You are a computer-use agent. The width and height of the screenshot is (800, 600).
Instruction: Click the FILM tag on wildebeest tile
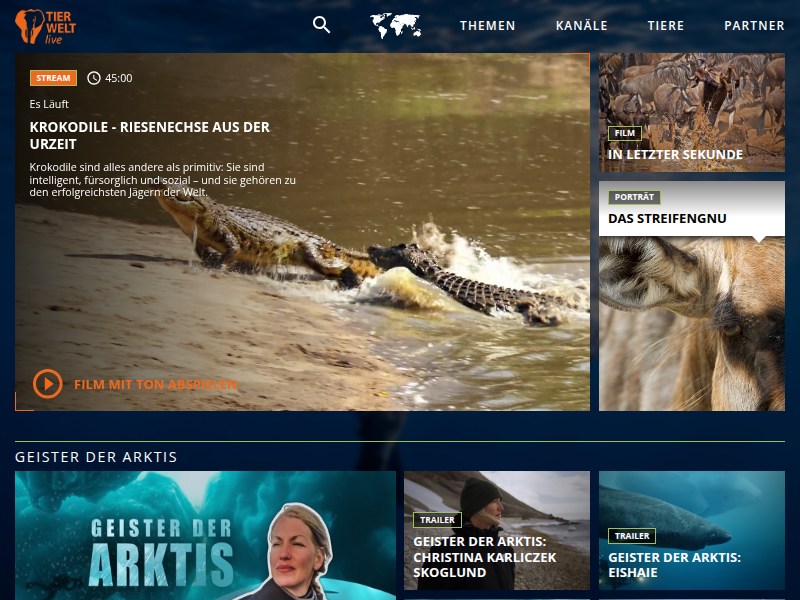click(x=625, y=133)
